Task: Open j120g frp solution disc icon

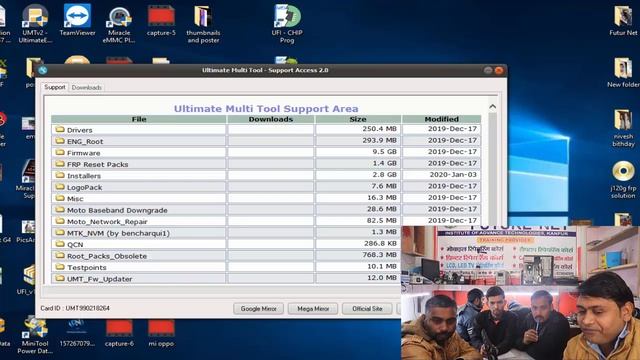Action: point(623,180)
